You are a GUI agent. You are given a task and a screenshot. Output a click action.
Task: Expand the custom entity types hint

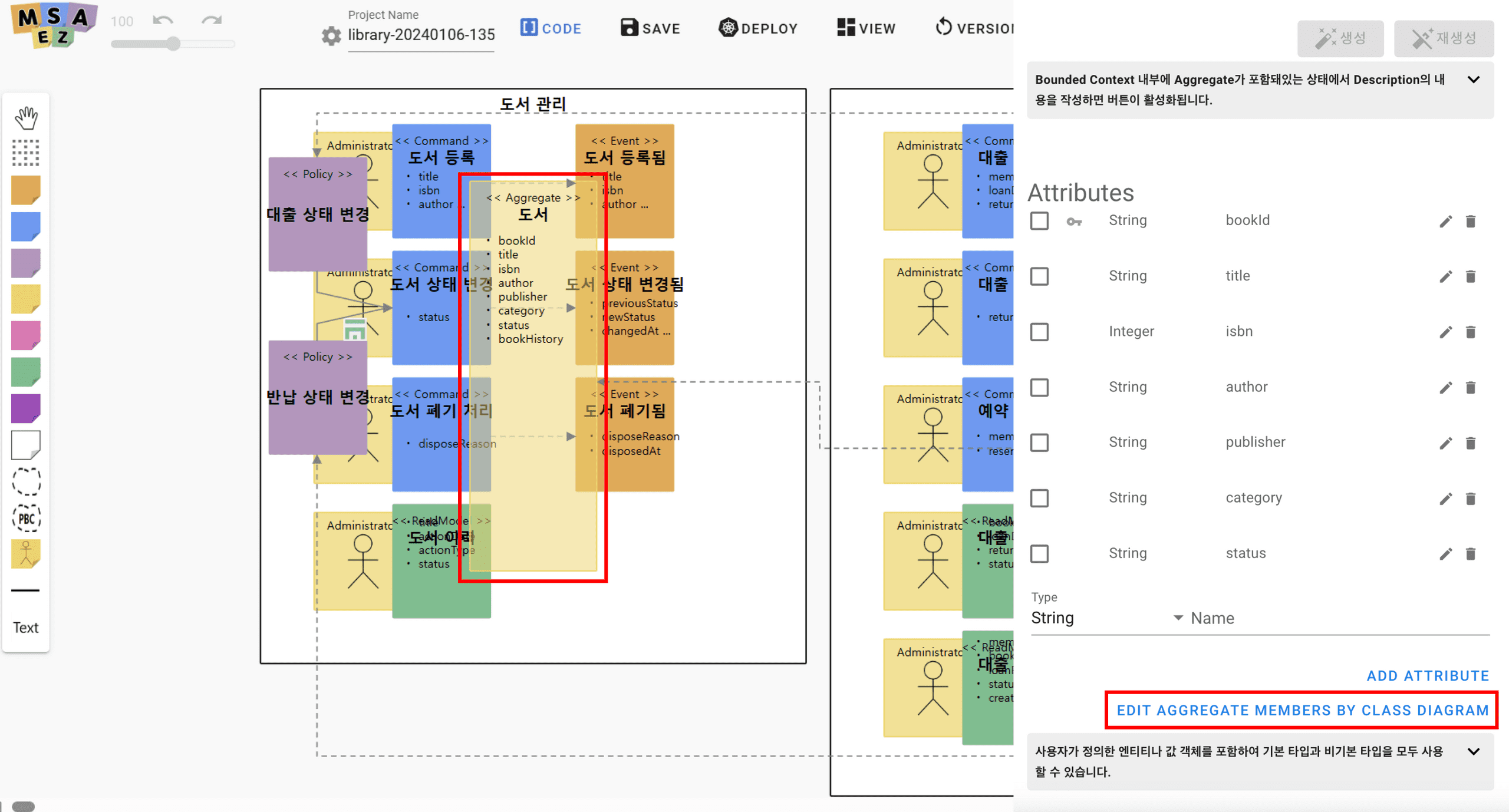(x=1474, y=751)
